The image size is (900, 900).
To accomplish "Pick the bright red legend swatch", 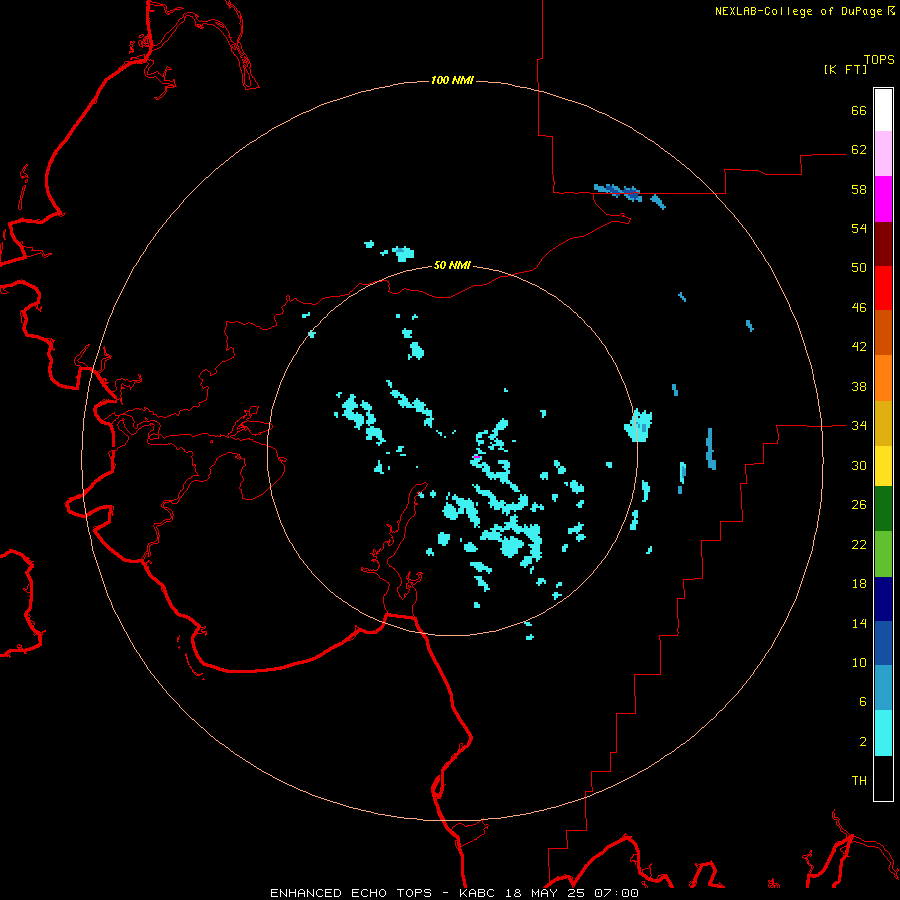I will coord(883,288).
